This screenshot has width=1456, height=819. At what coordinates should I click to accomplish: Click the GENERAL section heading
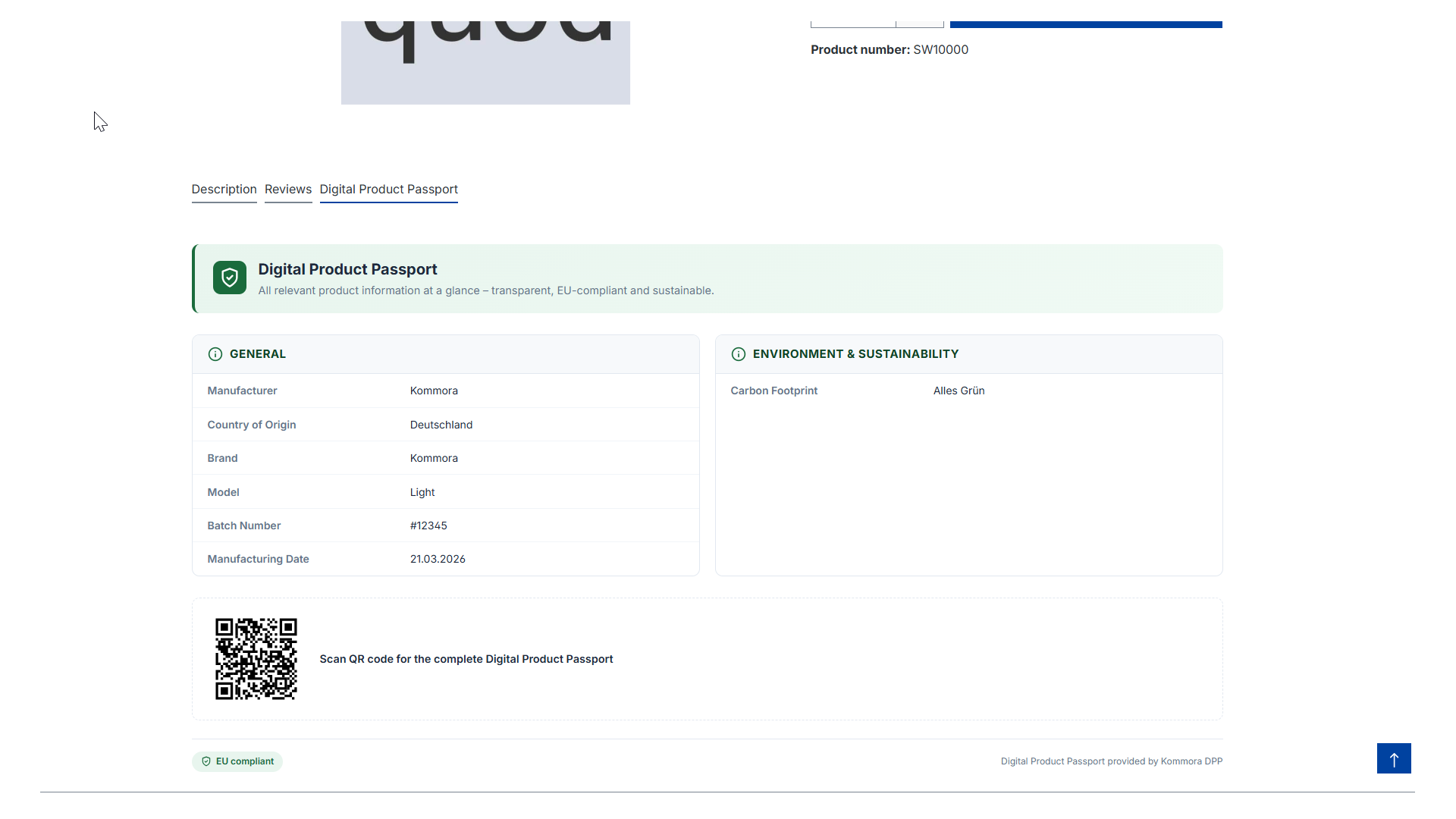(x=258, y=354)
